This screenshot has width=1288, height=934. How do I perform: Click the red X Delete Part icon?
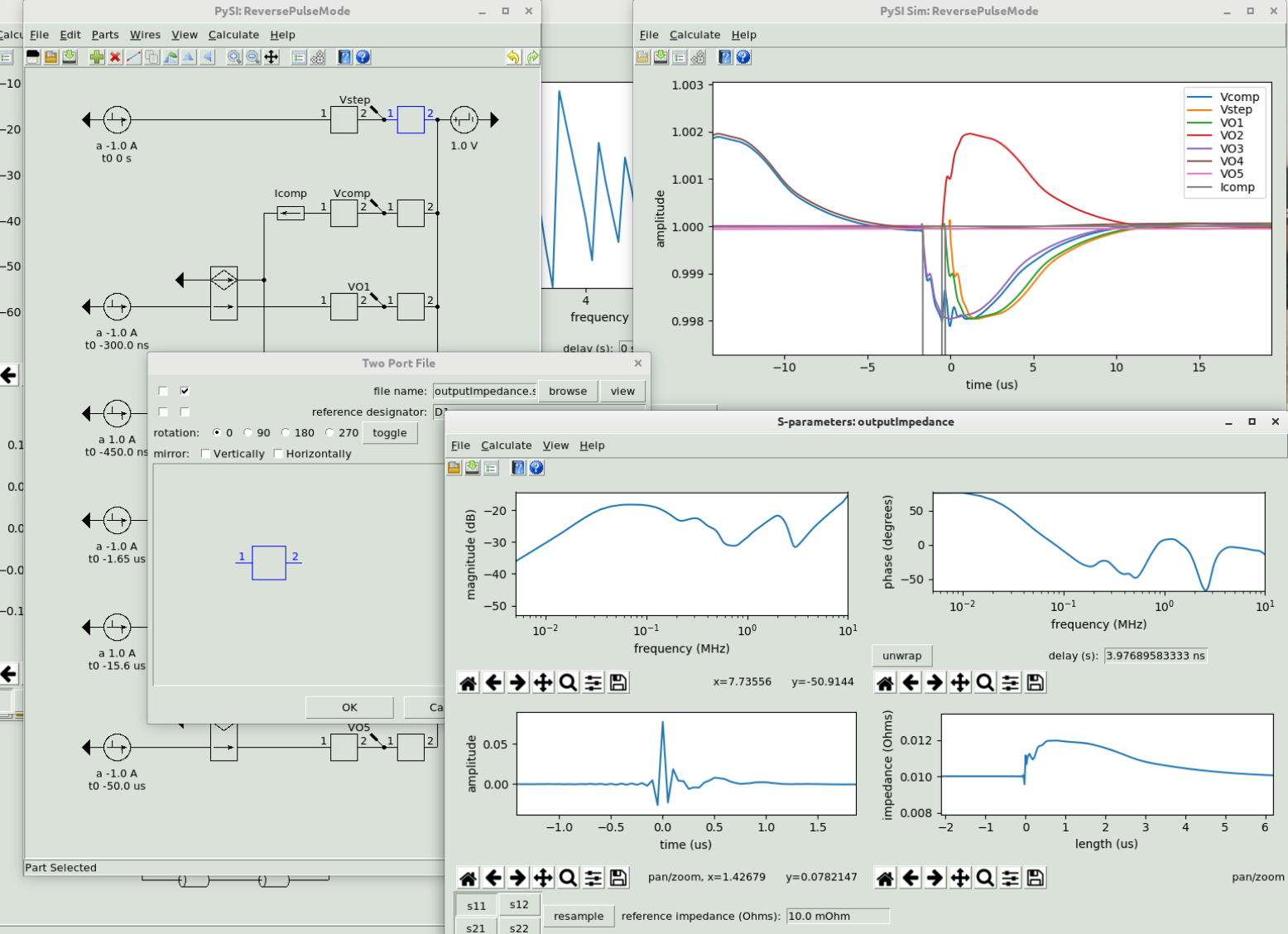(x=115, y=57)
